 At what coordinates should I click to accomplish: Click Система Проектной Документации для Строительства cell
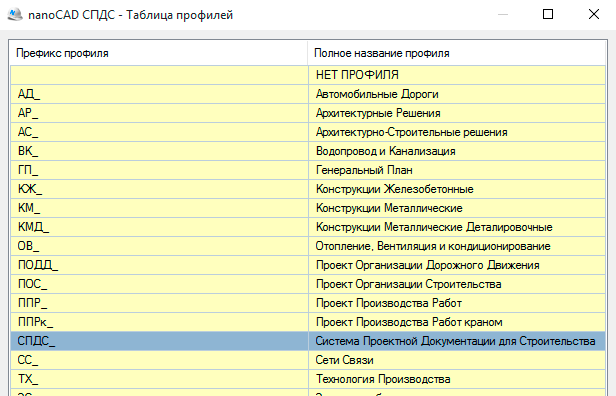[457, 341]
